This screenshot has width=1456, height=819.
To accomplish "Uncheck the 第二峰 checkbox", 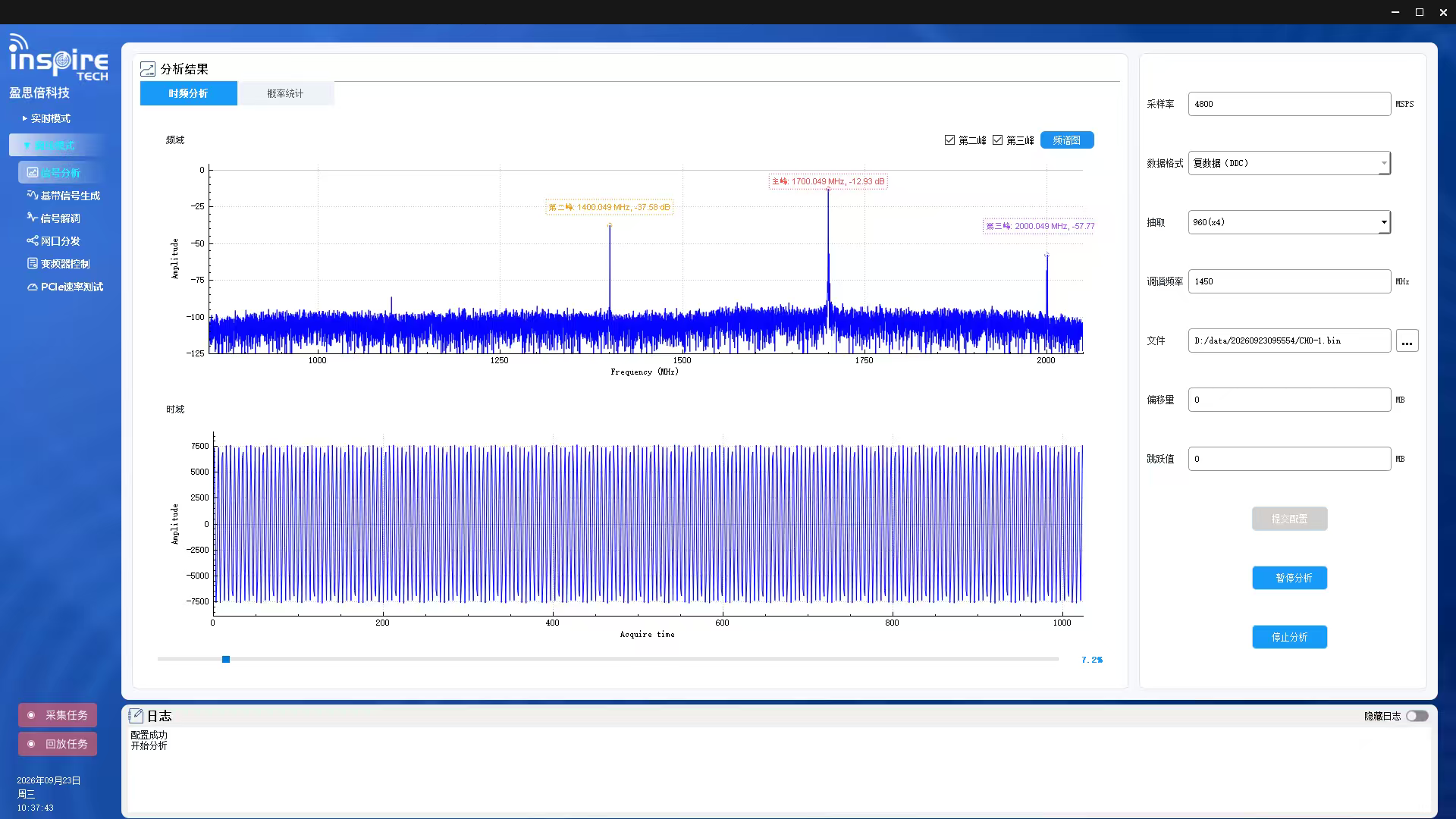I will (949, 140).
